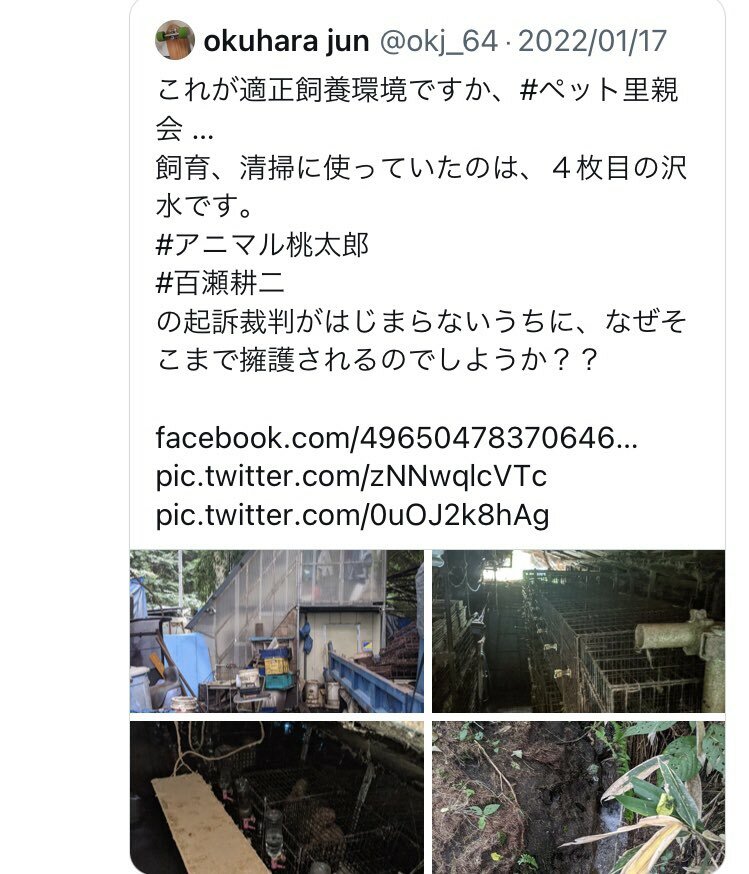The width and height of the screenshot is (749, 874).
Task: Open the pic.twitter.com/zNNwqlcVTc link
Action: click(351, 477)
